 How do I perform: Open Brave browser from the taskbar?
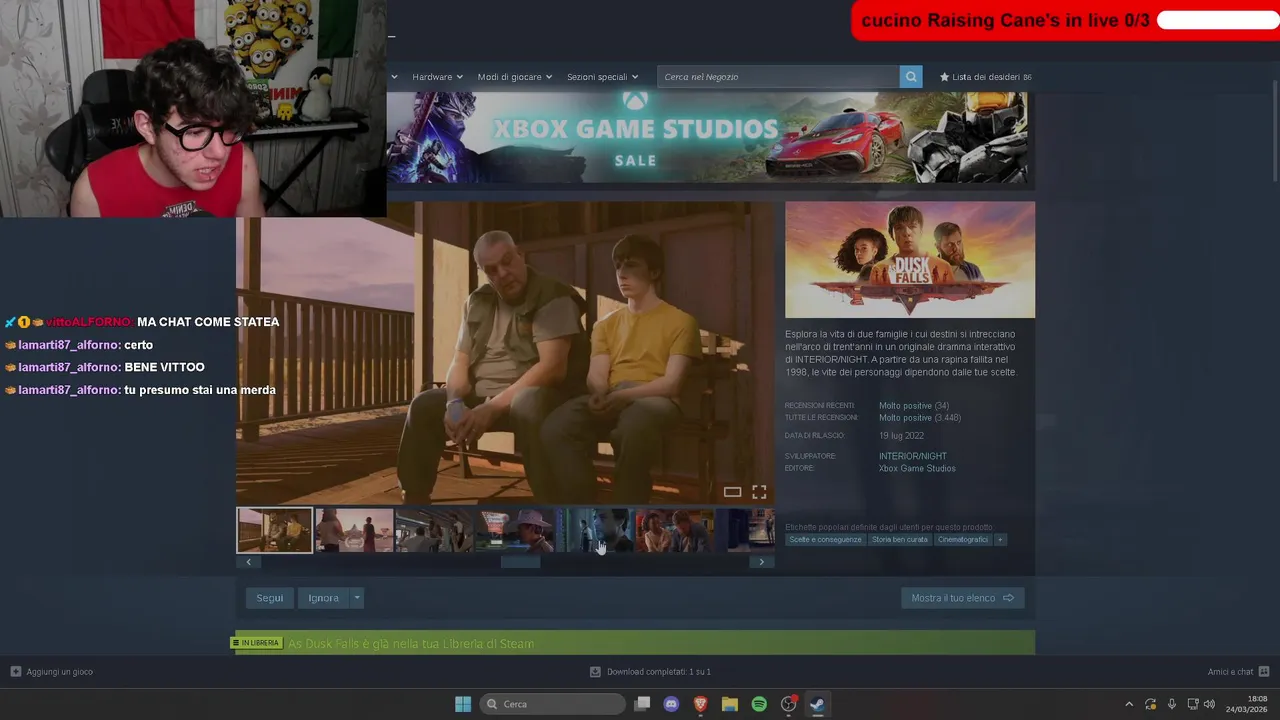click(700, 704)
